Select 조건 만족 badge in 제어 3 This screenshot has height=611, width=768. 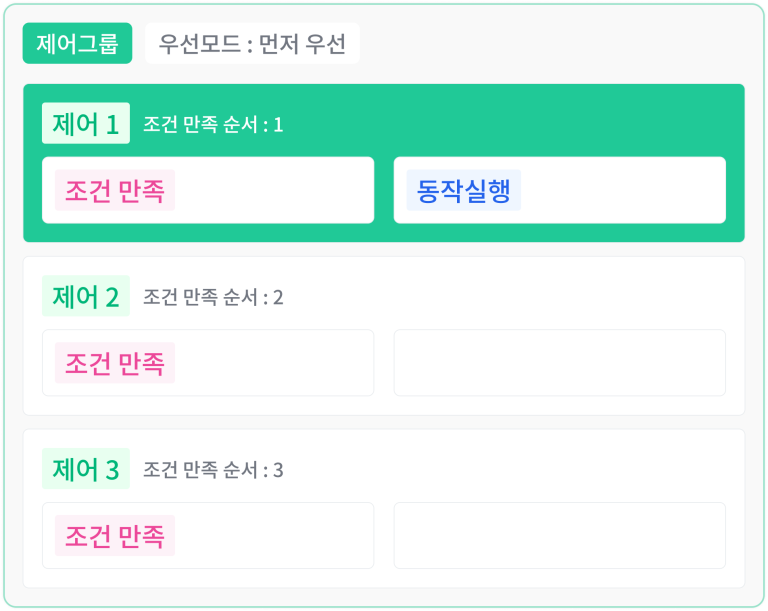115,536
